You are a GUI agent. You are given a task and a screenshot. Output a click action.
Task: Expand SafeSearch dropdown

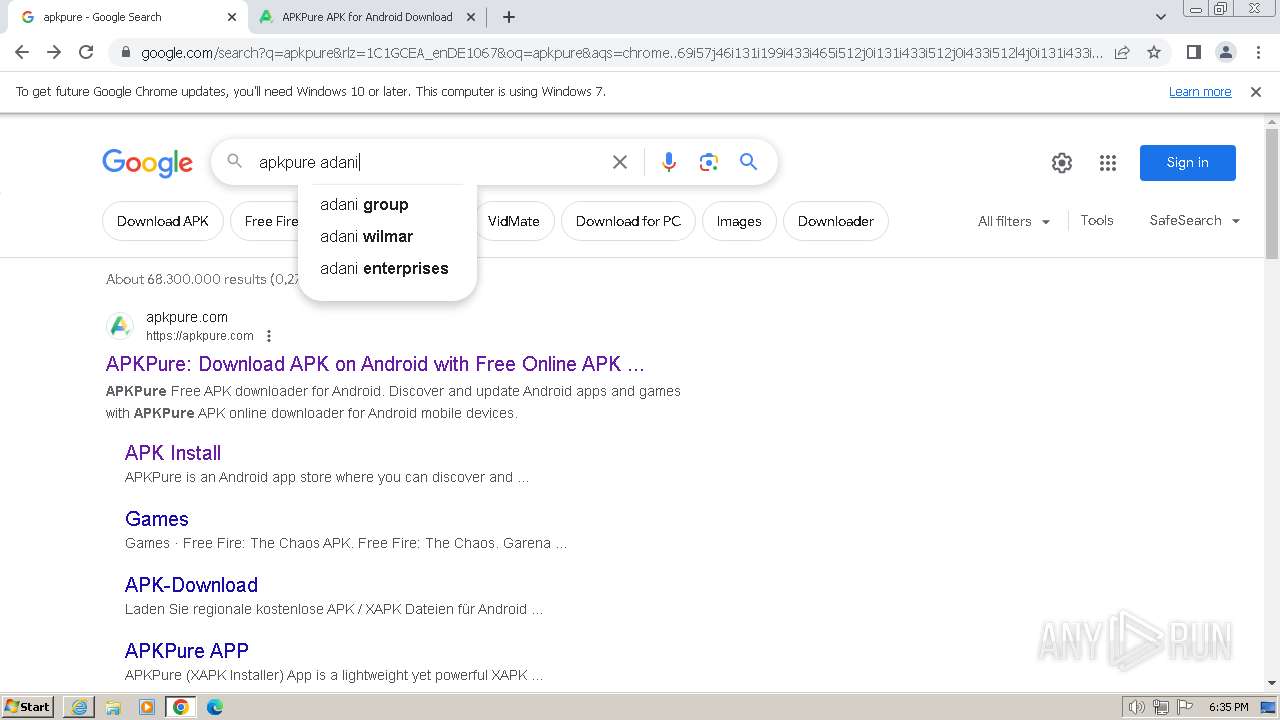pos(1194,220)
